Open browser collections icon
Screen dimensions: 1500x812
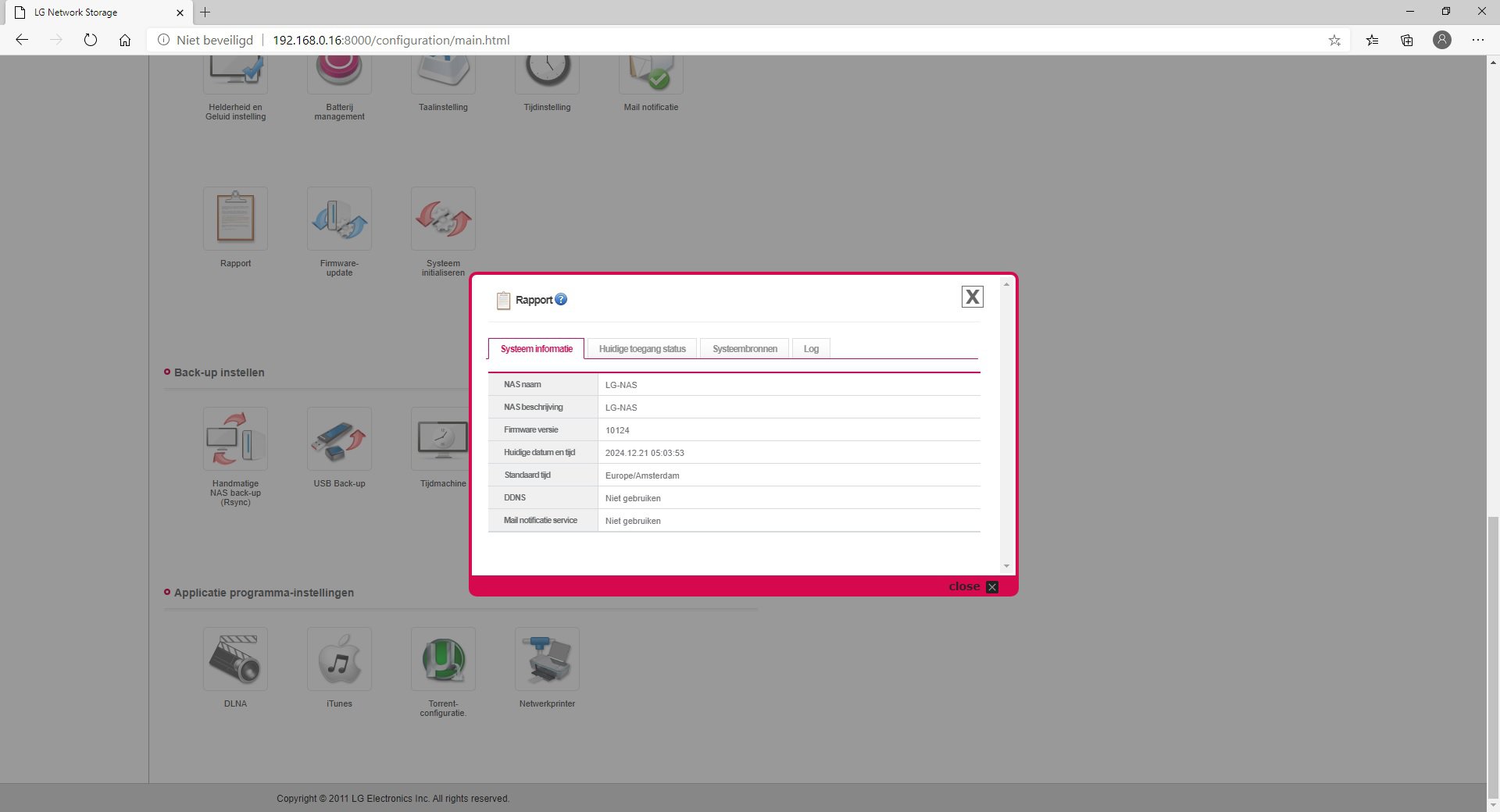(1407, 40)
